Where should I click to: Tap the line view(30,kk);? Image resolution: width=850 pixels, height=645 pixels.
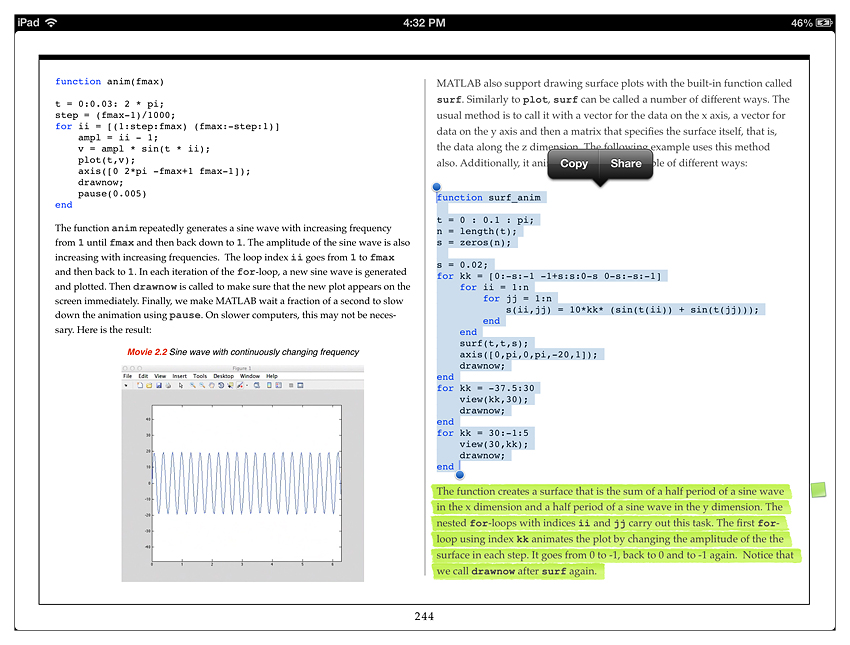pyautogui.click(x=493, y=444)
